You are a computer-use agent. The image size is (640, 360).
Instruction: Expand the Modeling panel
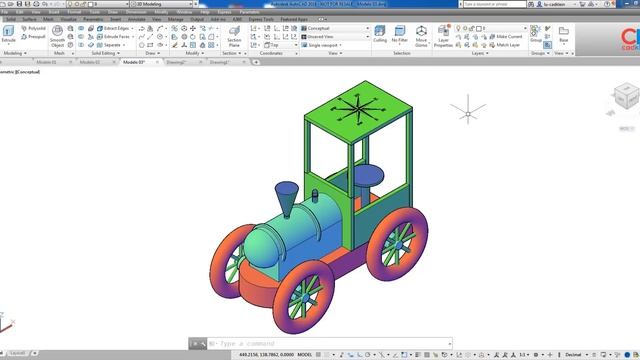pos(15,53)
